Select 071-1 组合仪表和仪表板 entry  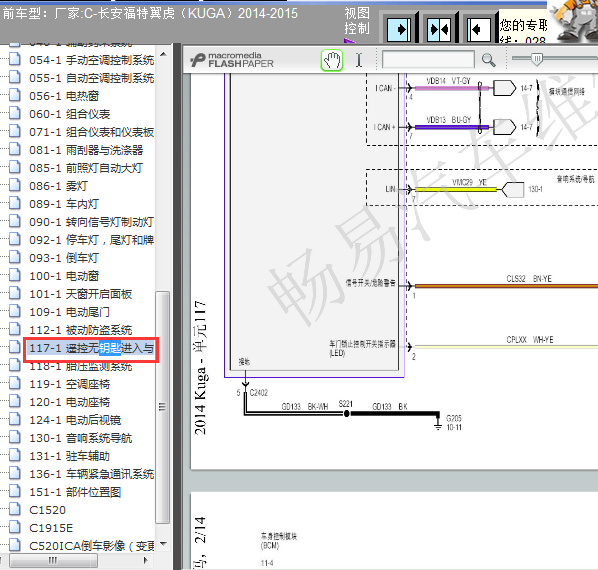tap(92, 132)
